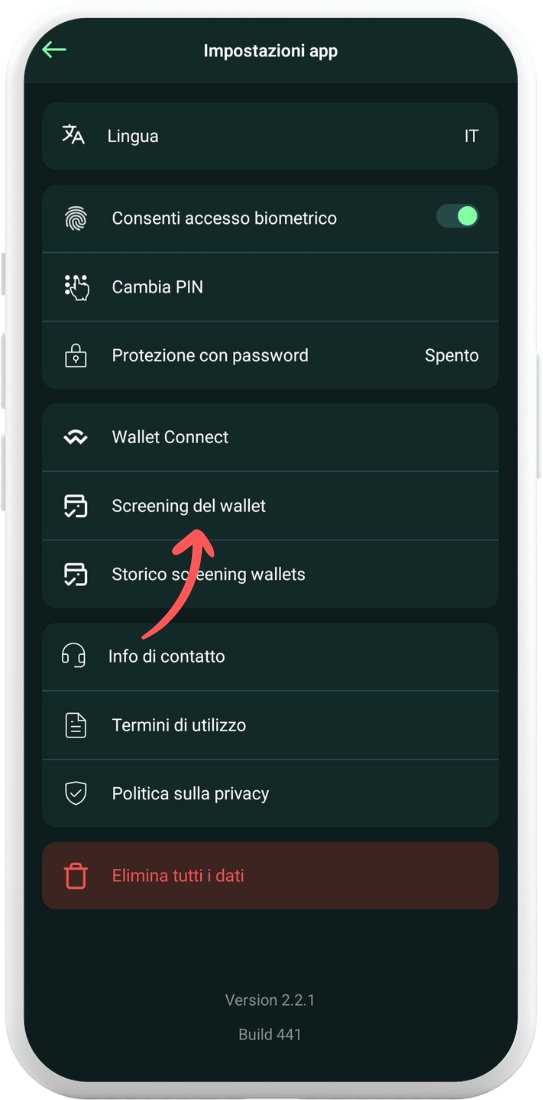Click the padlock password protection icon
This screenshot has width=543, height=1100.
pos(76,355)
